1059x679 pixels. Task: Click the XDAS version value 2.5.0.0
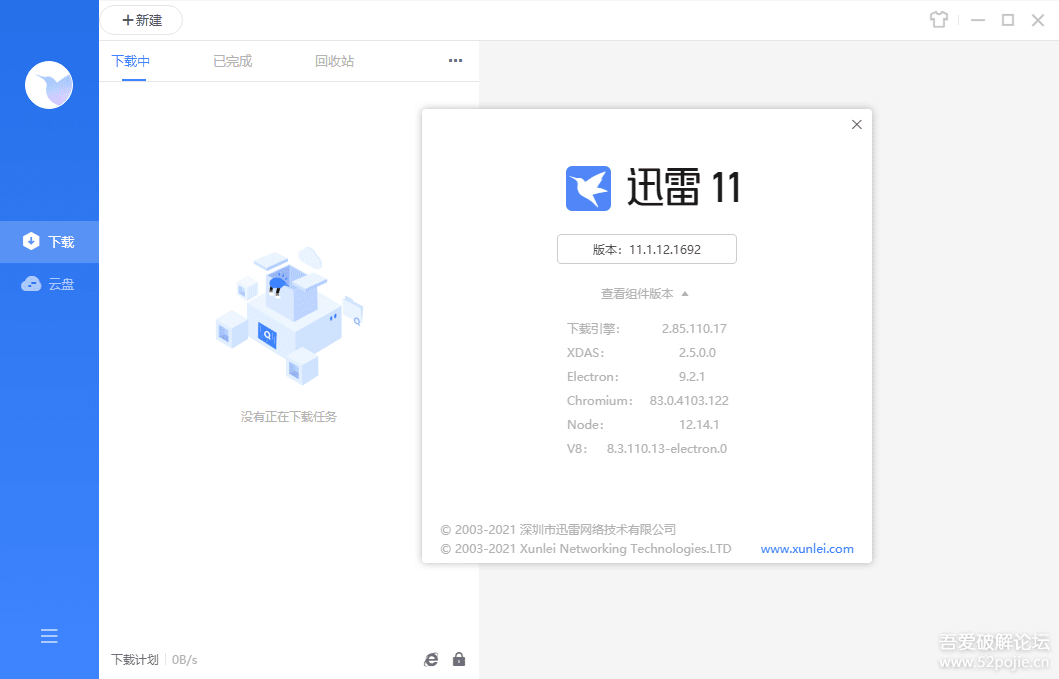pyautogui.click(x=697, y=353)
